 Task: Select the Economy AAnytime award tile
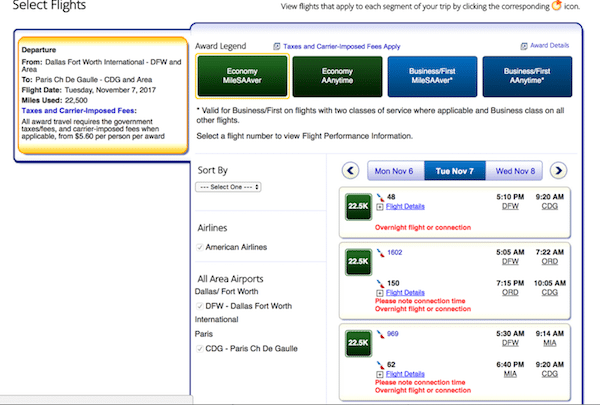tap(337, 76)
